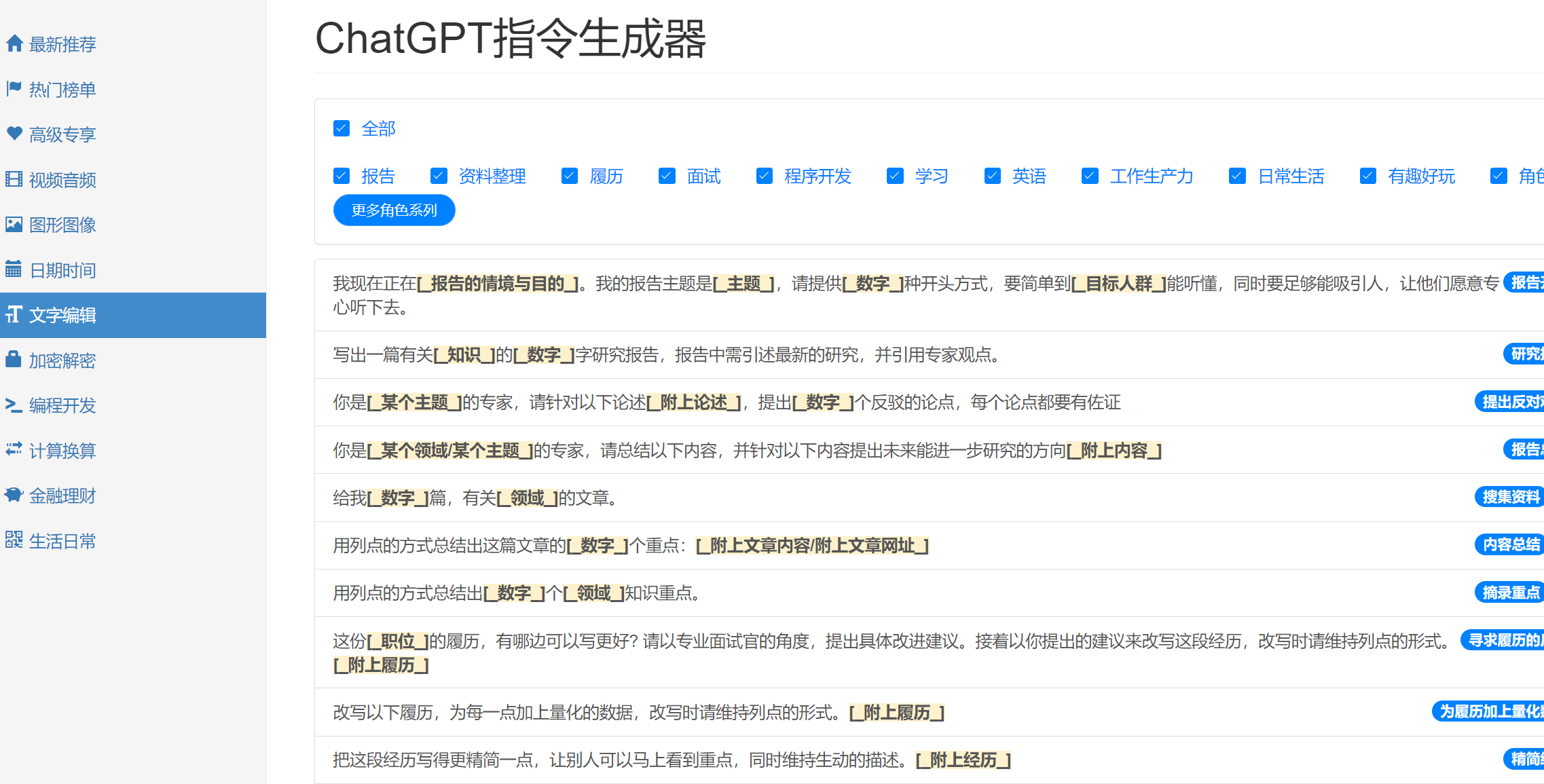
Task: Select the 摘录重点 tag
Action: [x=1510, y=592]
